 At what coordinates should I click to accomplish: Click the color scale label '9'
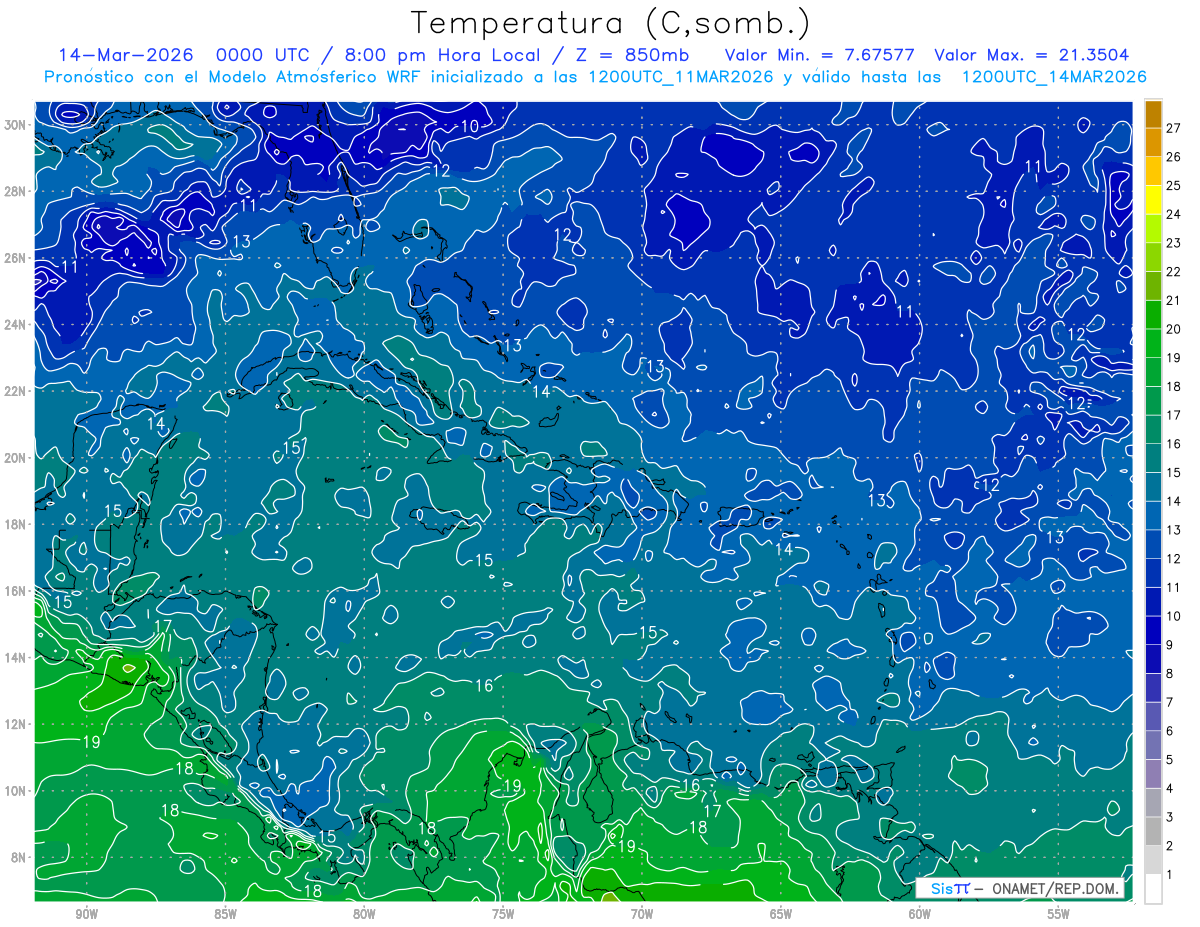[x=1170, y=645]
